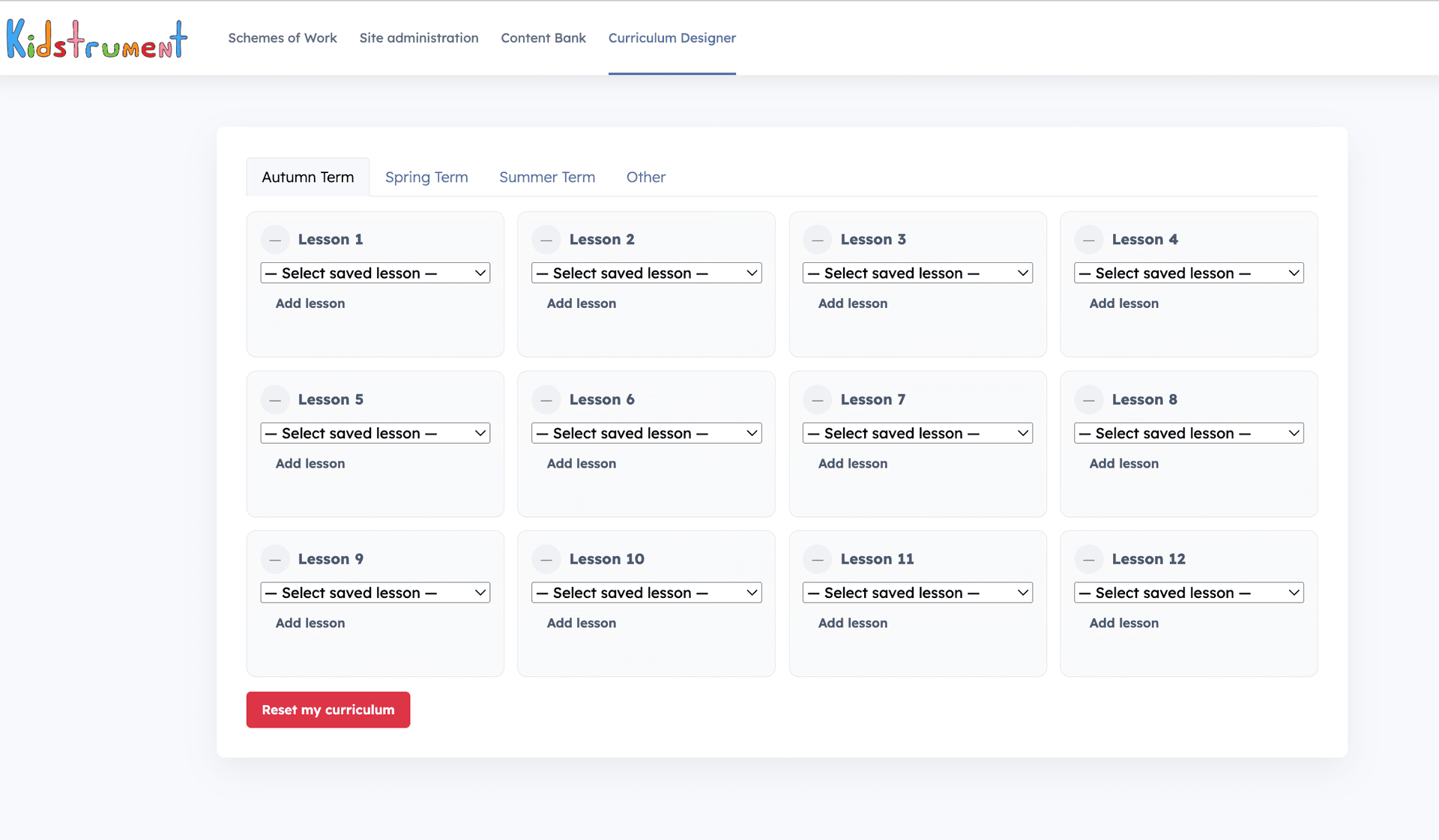This screenshot has width=1439, height=840.
Task: Add a lesson to Lesson 8
Action: [x=1124, y=464]
